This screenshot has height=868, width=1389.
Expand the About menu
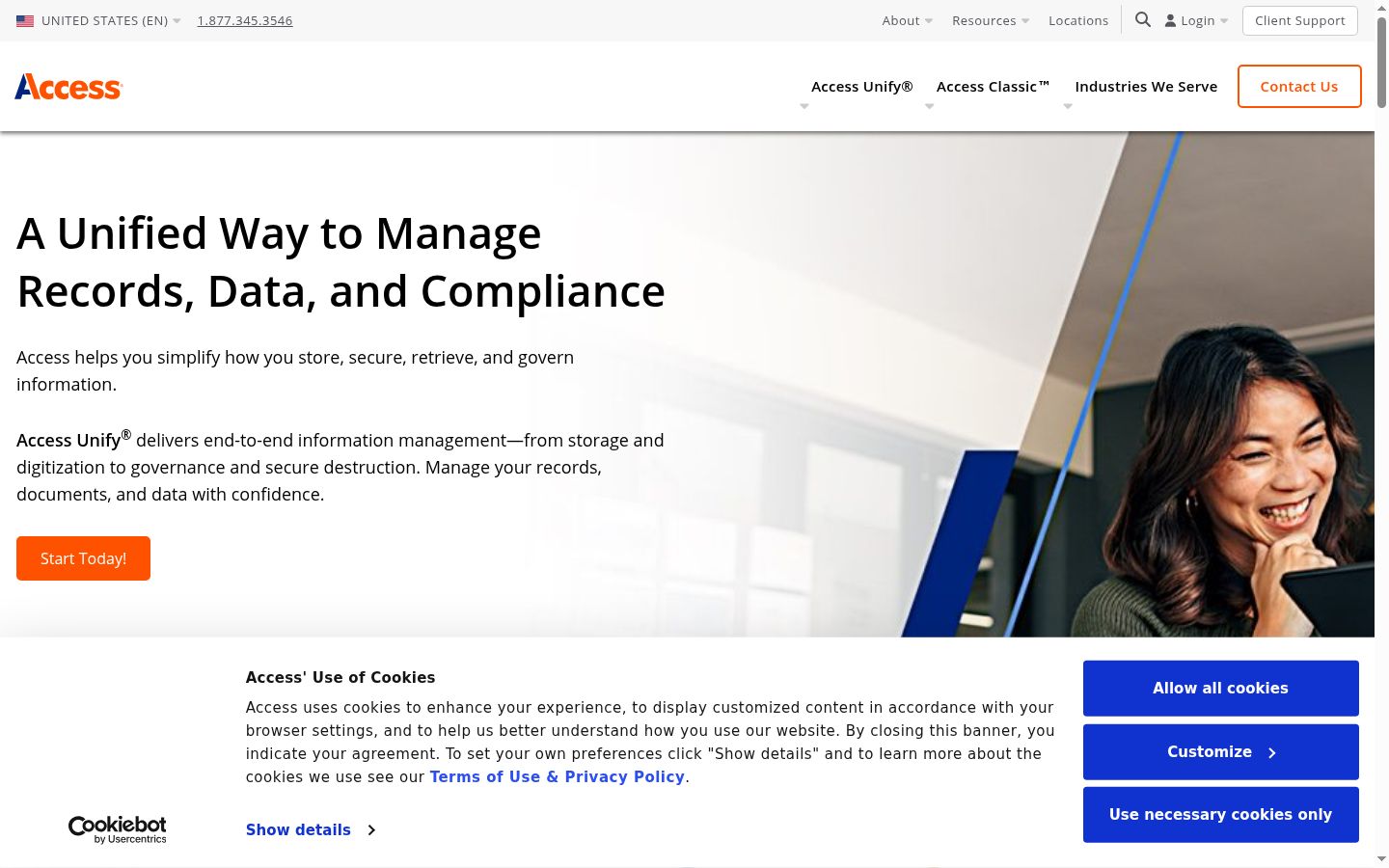907,20
